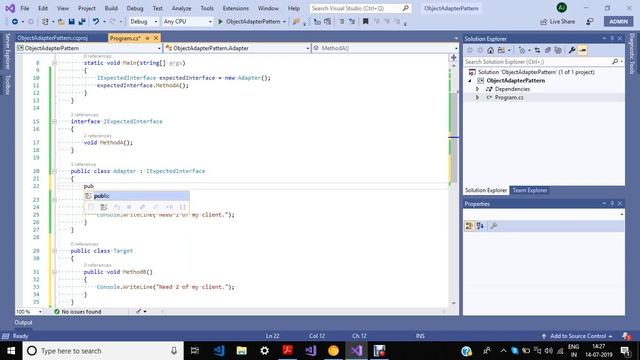The width and height of the screenshot is (640, 360).
Task: Open the MethodA() member dropdown
Action: pyautogui.click(x=385, y=48)
